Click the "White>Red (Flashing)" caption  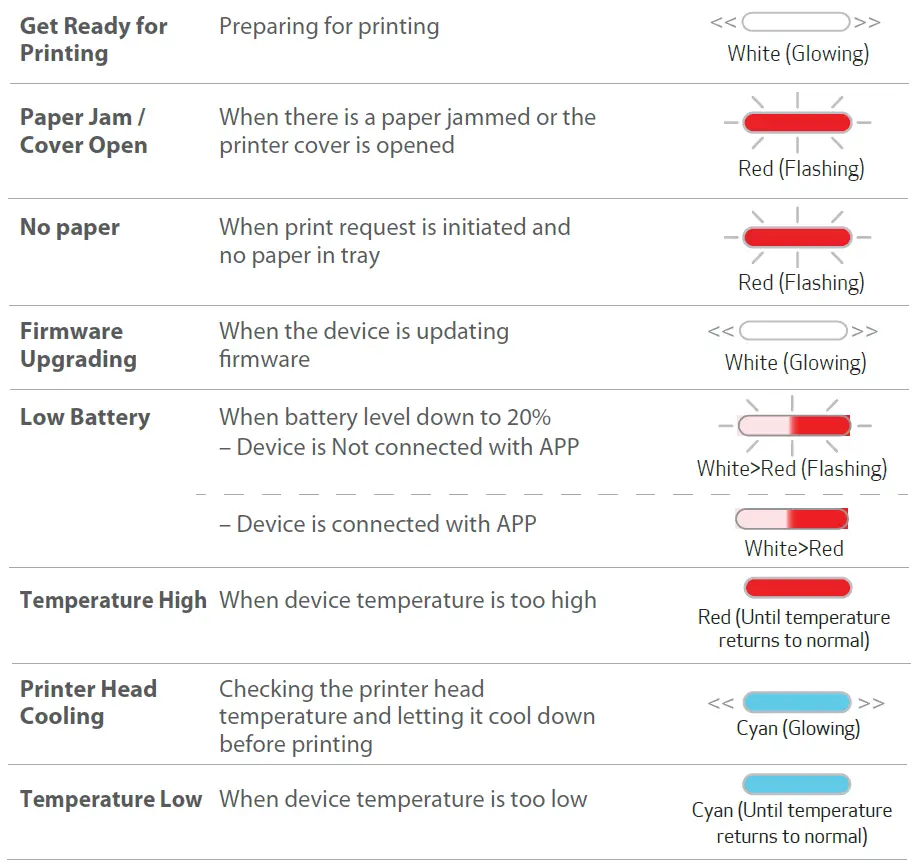(x=792, y=468)
